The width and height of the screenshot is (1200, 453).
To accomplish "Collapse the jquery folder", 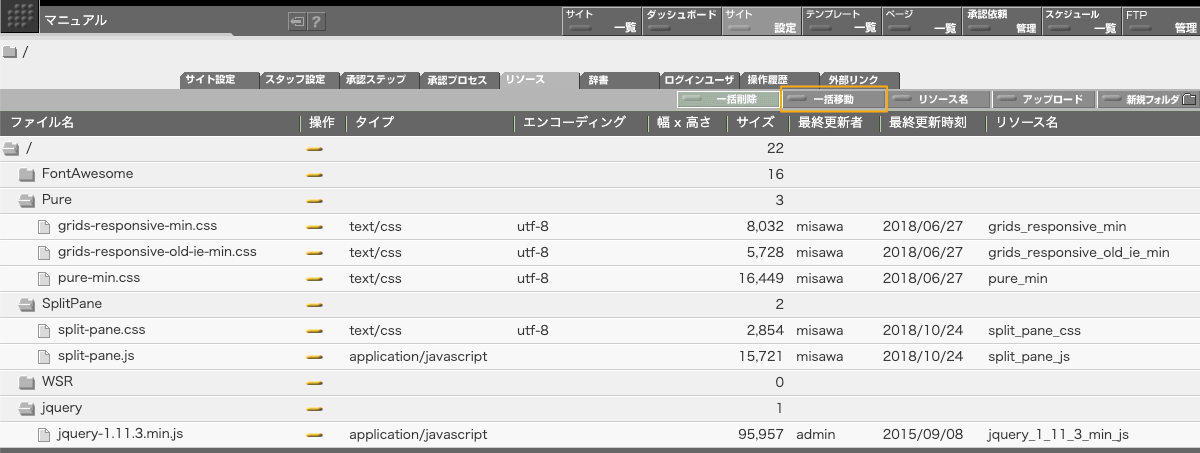I will pos(27,408).
